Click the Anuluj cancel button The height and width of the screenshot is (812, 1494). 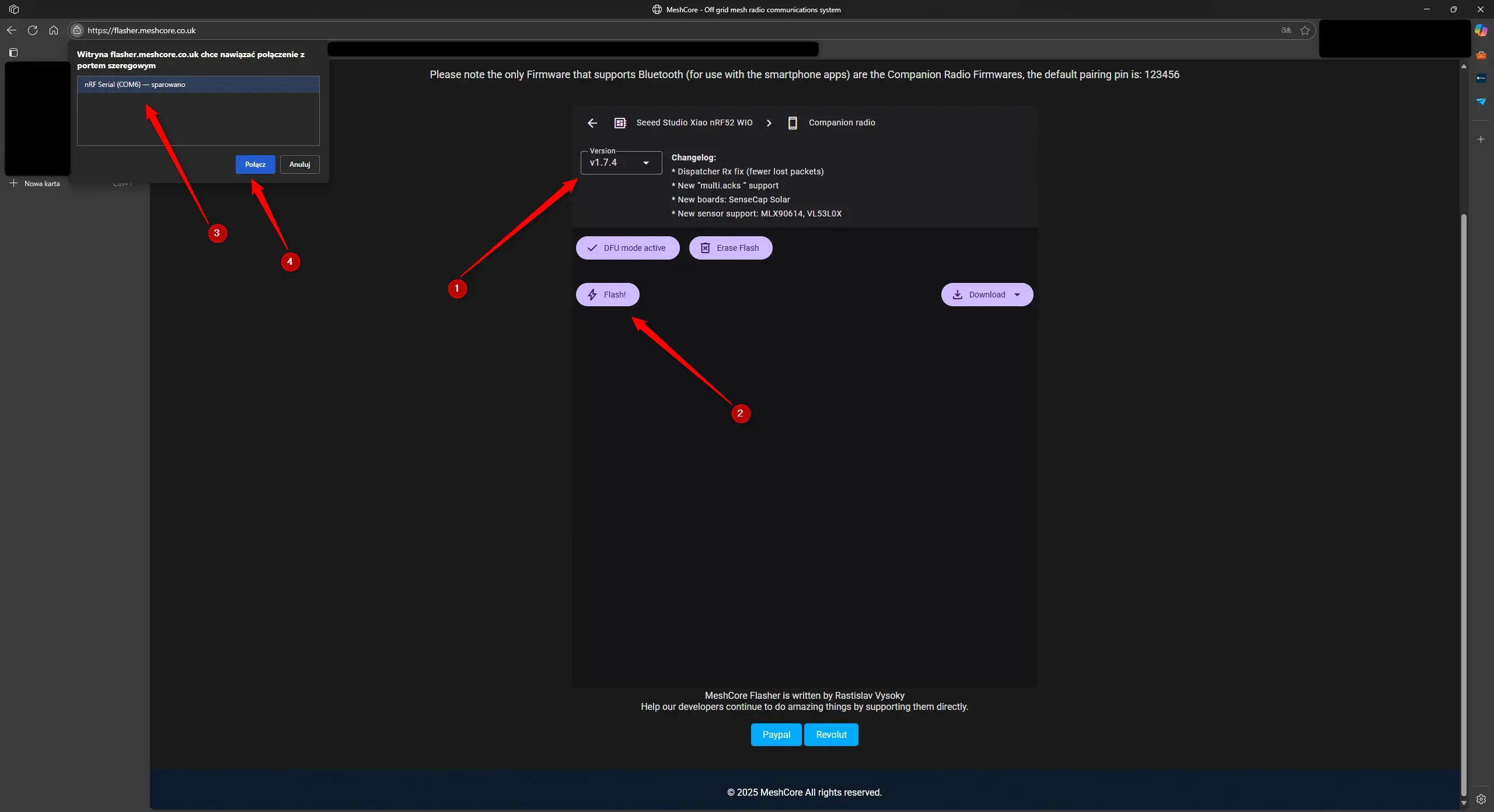click(299, 164)
